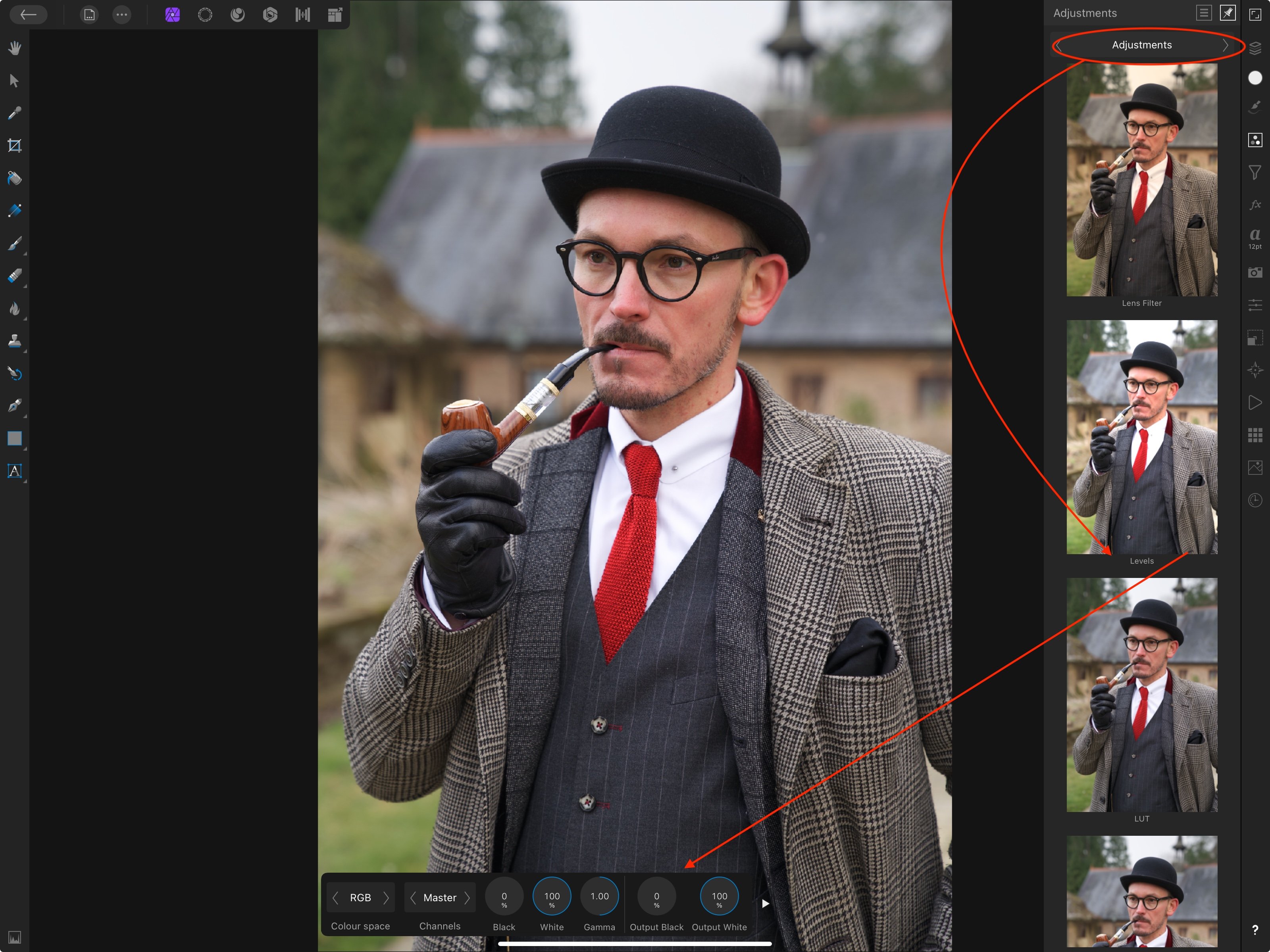
Task: Select the Adjustments category header
Action: 1141,45
